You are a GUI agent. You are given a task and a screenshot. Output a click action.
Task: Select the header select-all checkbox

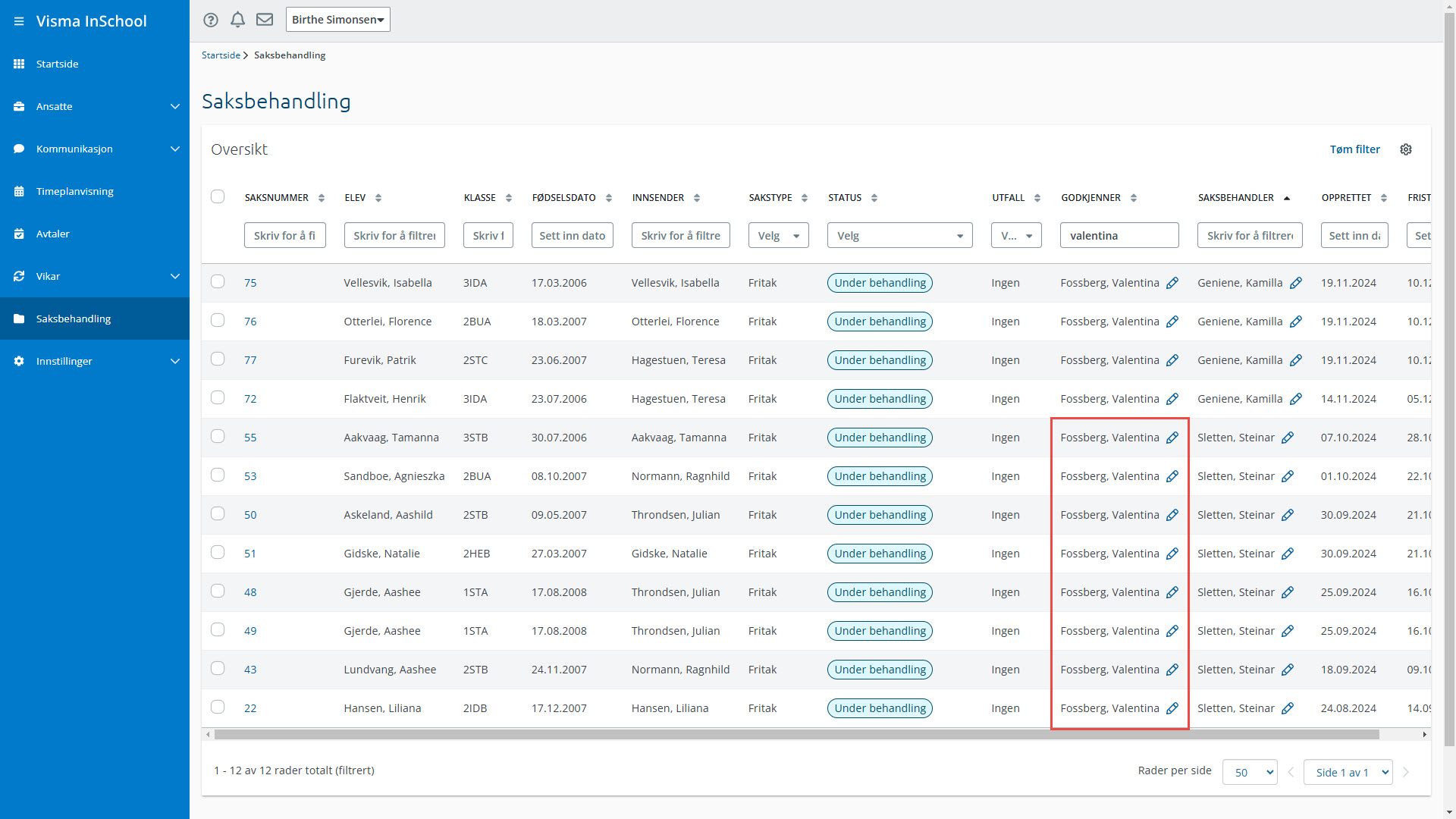(218, 197)
